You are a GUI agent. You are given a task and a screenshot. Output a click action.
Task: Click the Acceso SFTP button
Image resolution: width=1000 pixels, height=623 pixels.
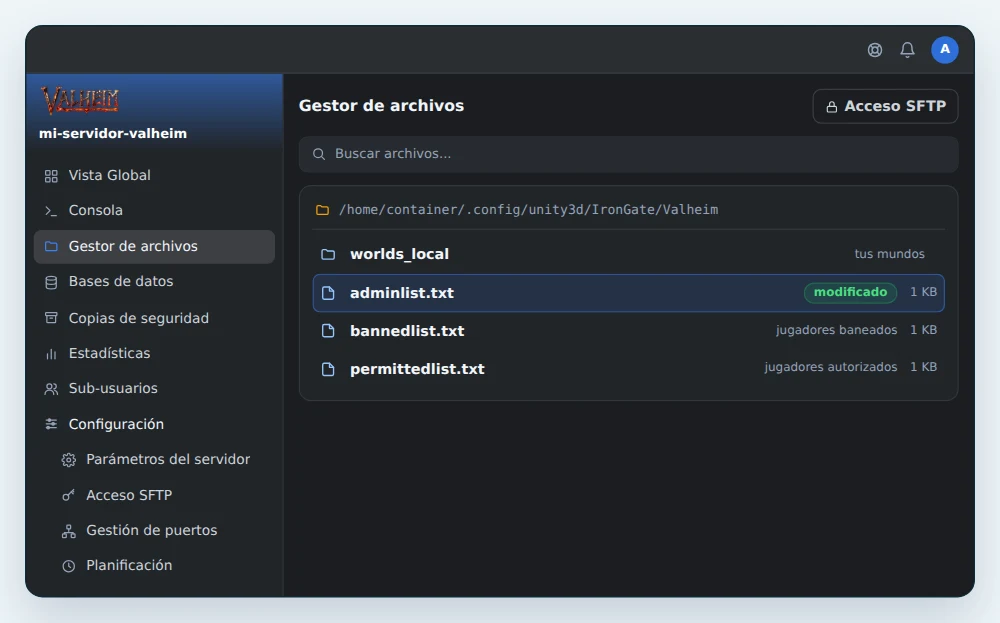tap(885, 106)
